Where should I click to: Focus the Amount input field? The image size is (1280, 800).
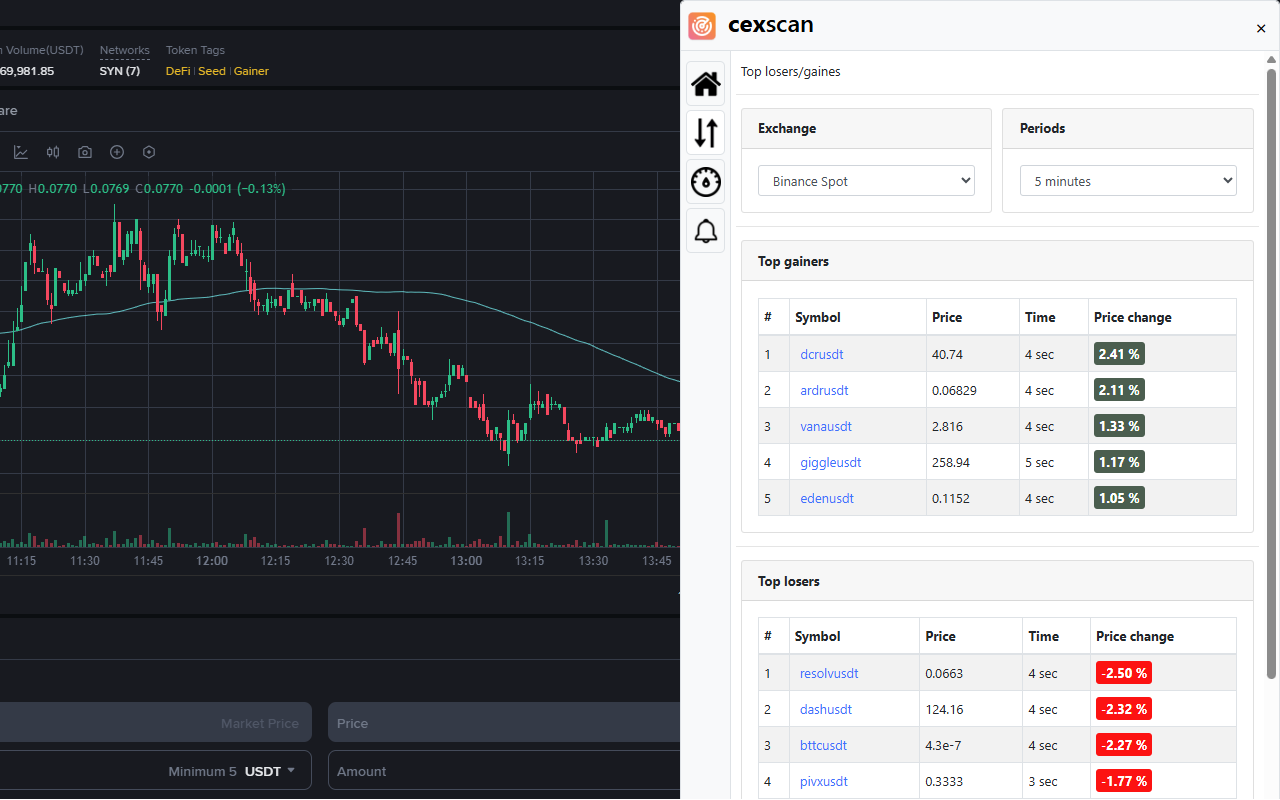pos(504,771)
